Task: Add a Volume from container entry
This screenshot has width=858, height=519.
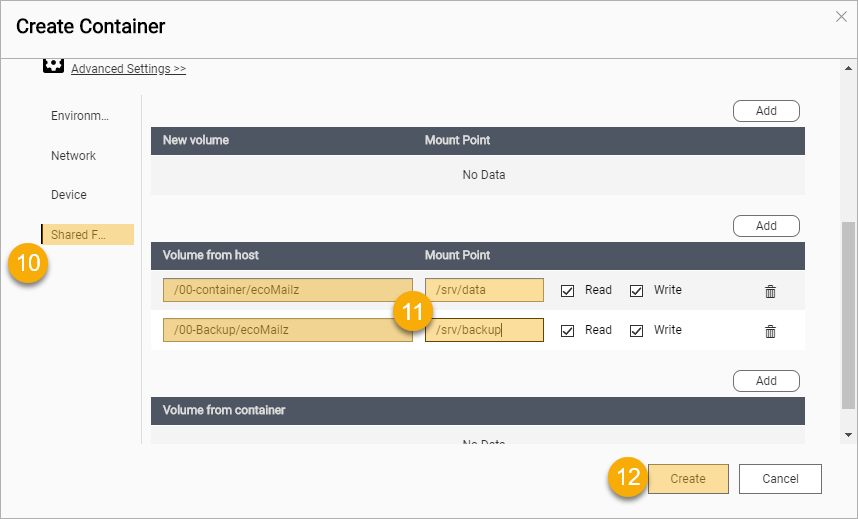Action: click(766, 380)
